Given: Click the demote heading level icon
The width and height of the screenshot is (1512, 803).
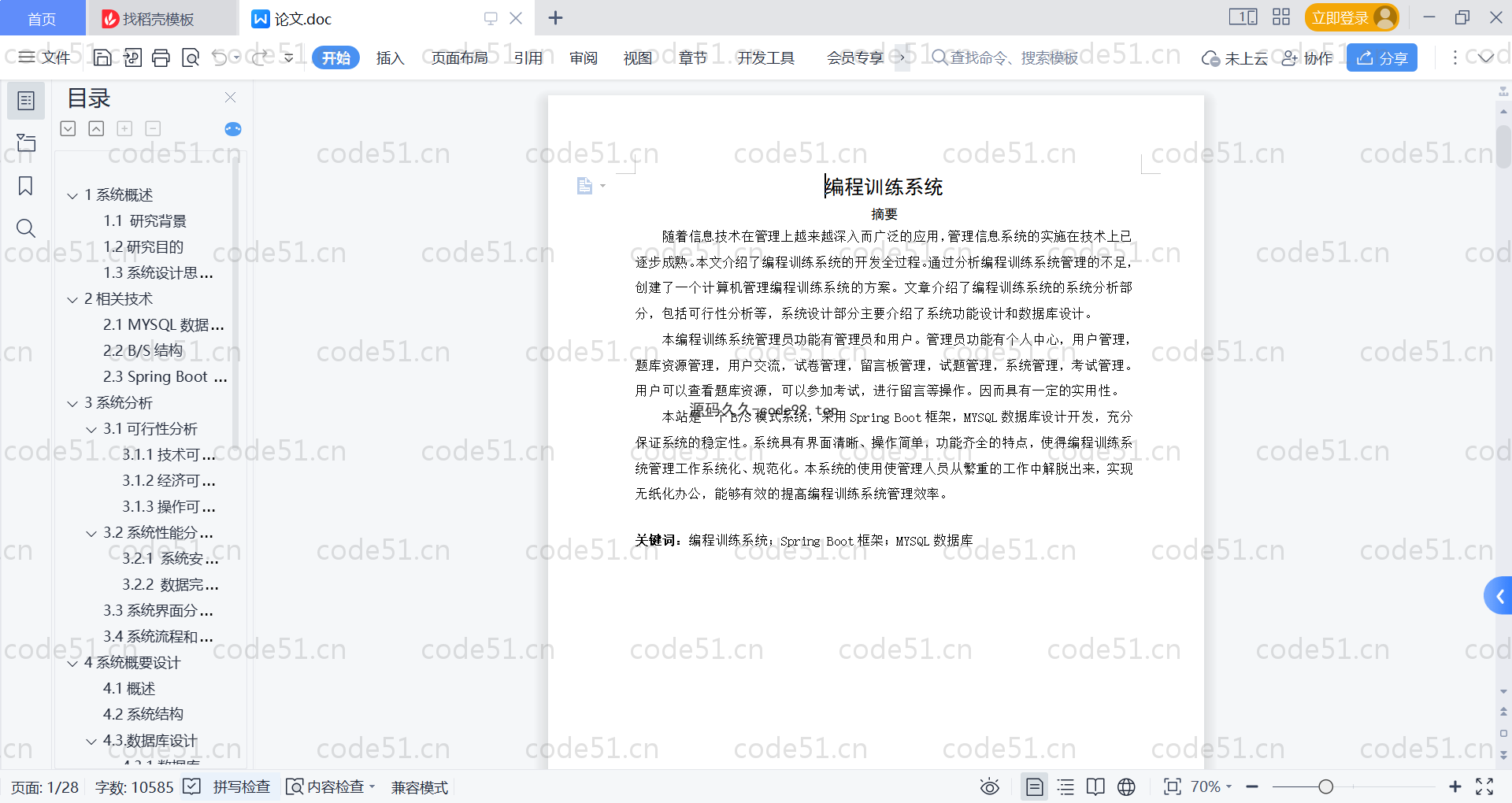Looking at the screenshot, I should click(x=69, y=128).
